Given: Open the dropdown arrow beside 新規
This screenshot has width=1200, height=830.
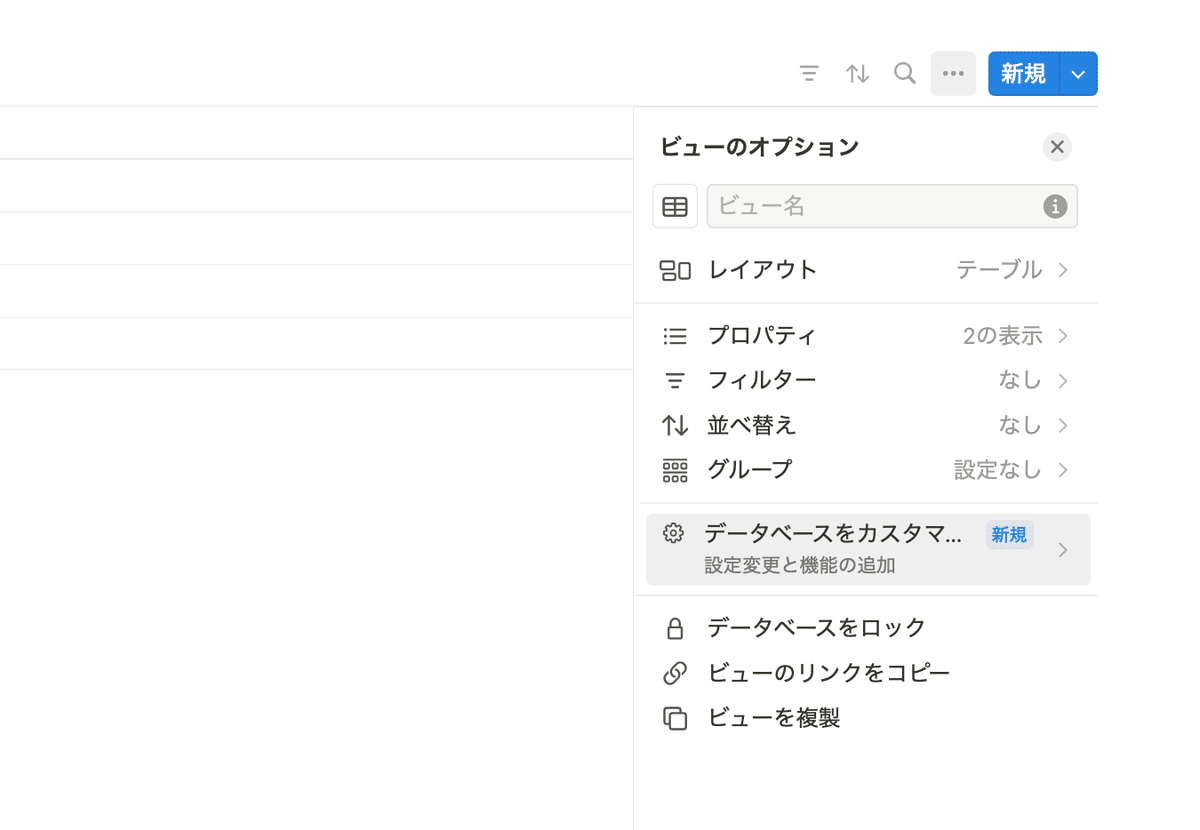Looking at the screenshot, I should click(1078, 74).
